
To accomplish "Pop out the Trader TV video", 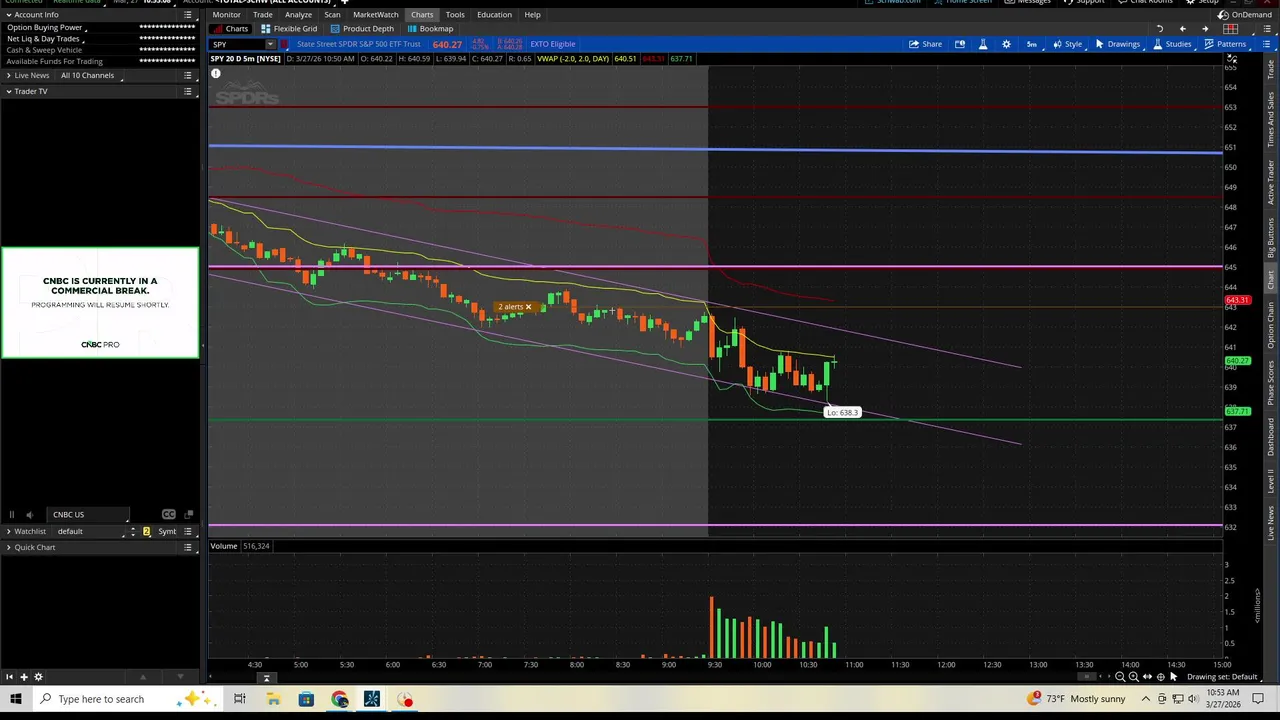I will [188, 515].
